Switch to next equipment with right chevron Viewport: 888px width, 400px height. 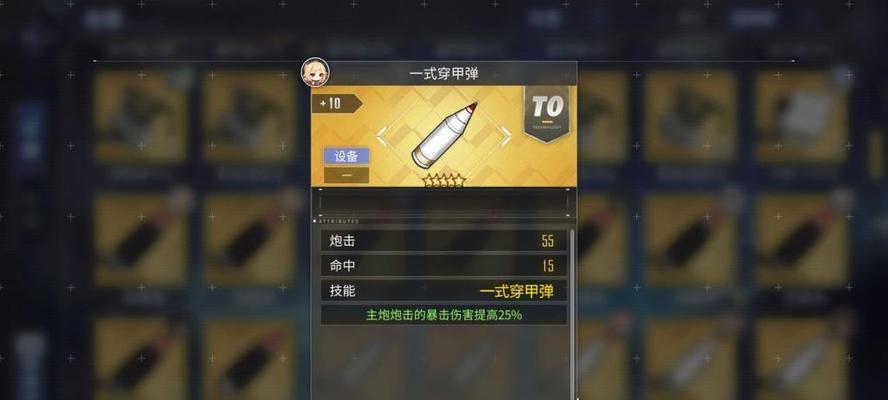click(x=505, y=137)
